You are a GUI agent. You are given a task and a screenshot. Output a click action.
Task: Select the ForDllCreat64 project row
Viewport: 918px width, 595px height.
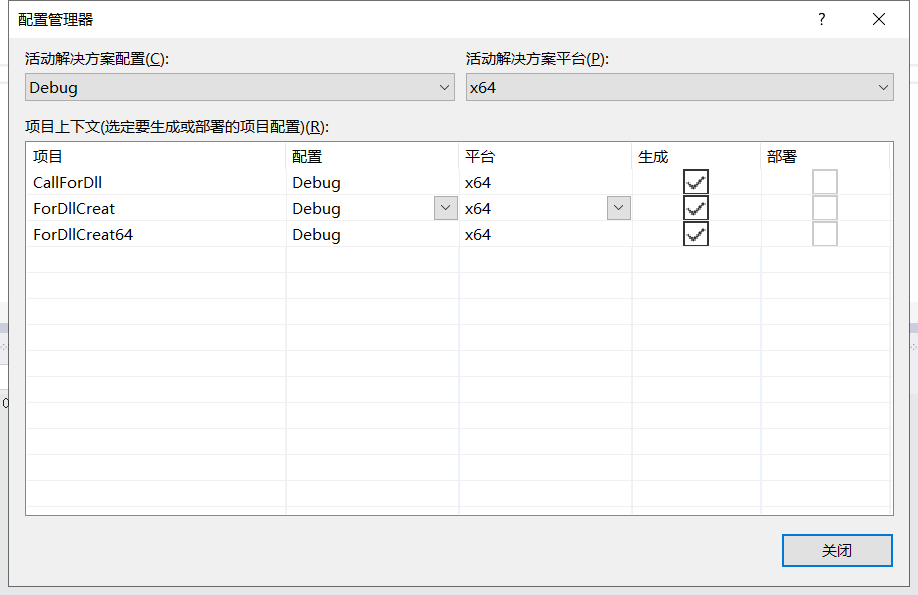(x=83, y=235)
